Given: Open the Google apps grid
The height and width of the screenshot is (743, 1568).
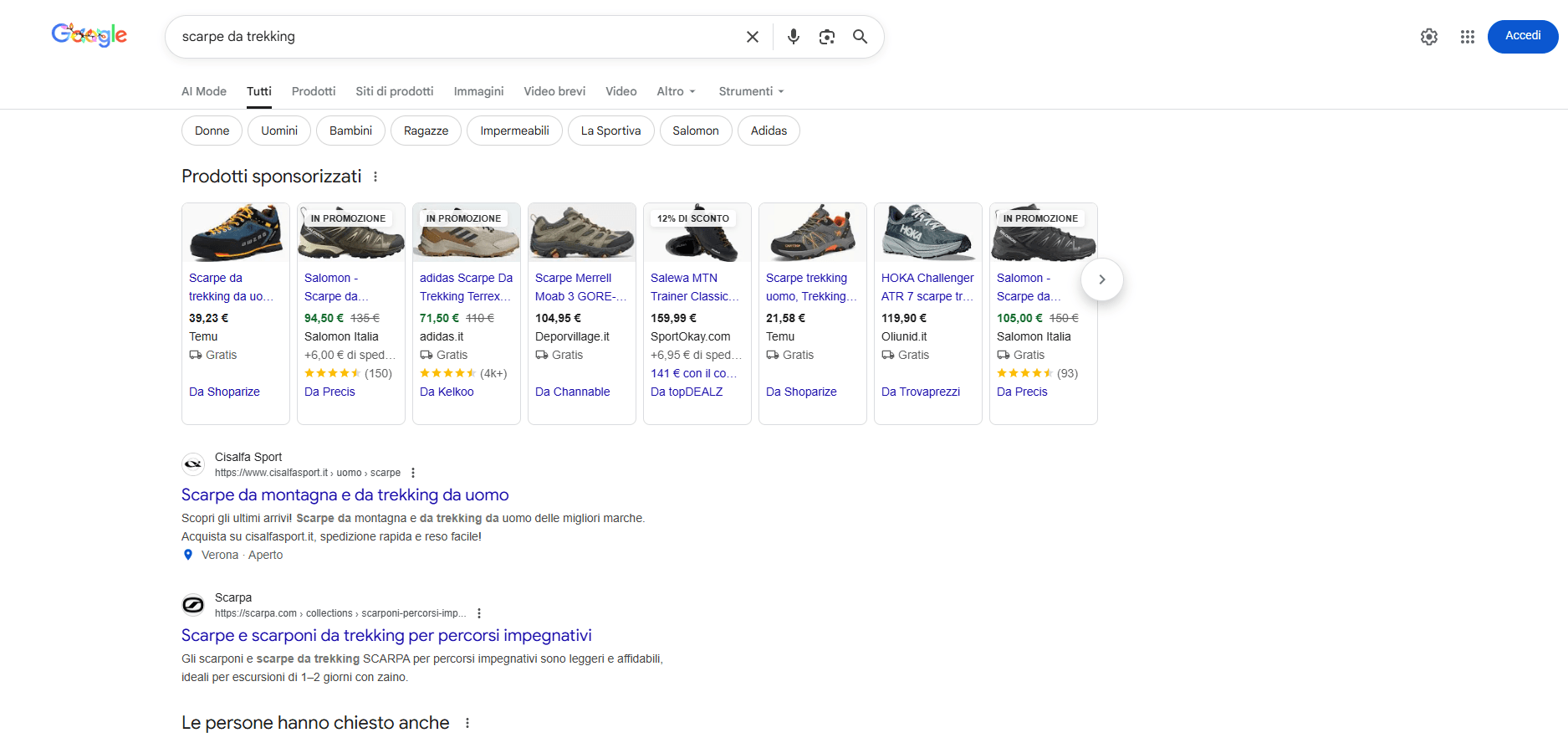Looking at the screenshot, I should [1468, 37].
